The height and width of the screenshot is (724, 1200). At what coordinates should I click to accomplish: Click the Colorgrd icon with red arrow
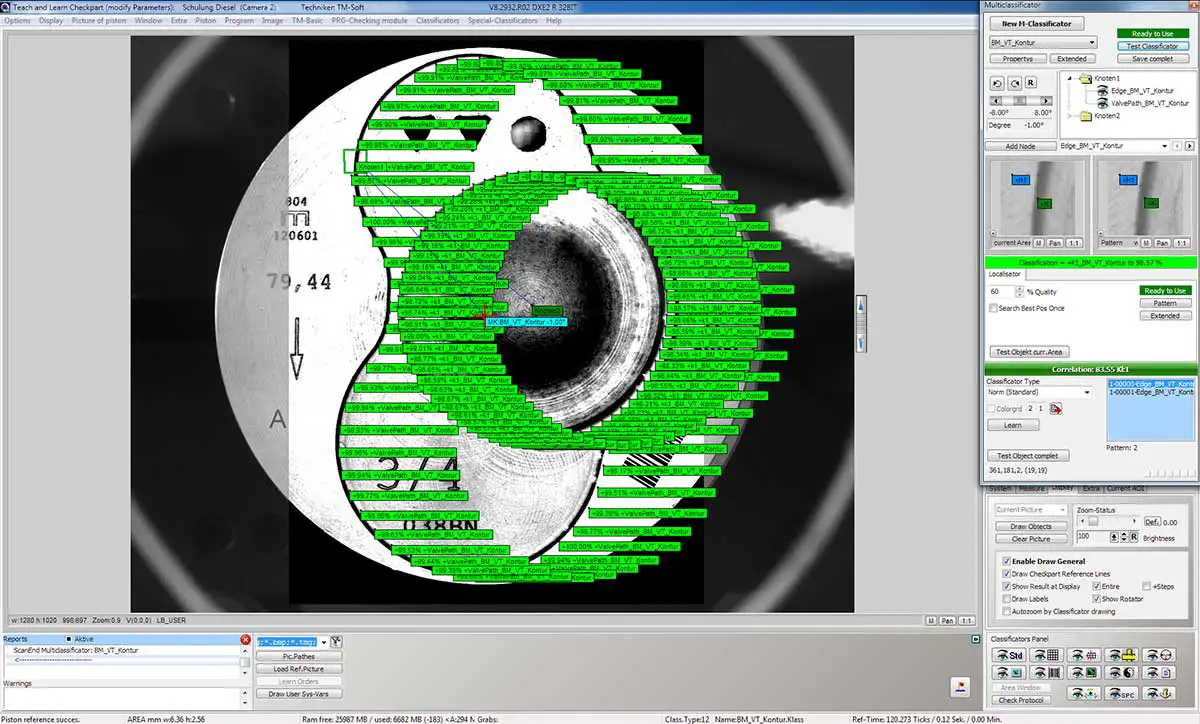coord(1056,408)
